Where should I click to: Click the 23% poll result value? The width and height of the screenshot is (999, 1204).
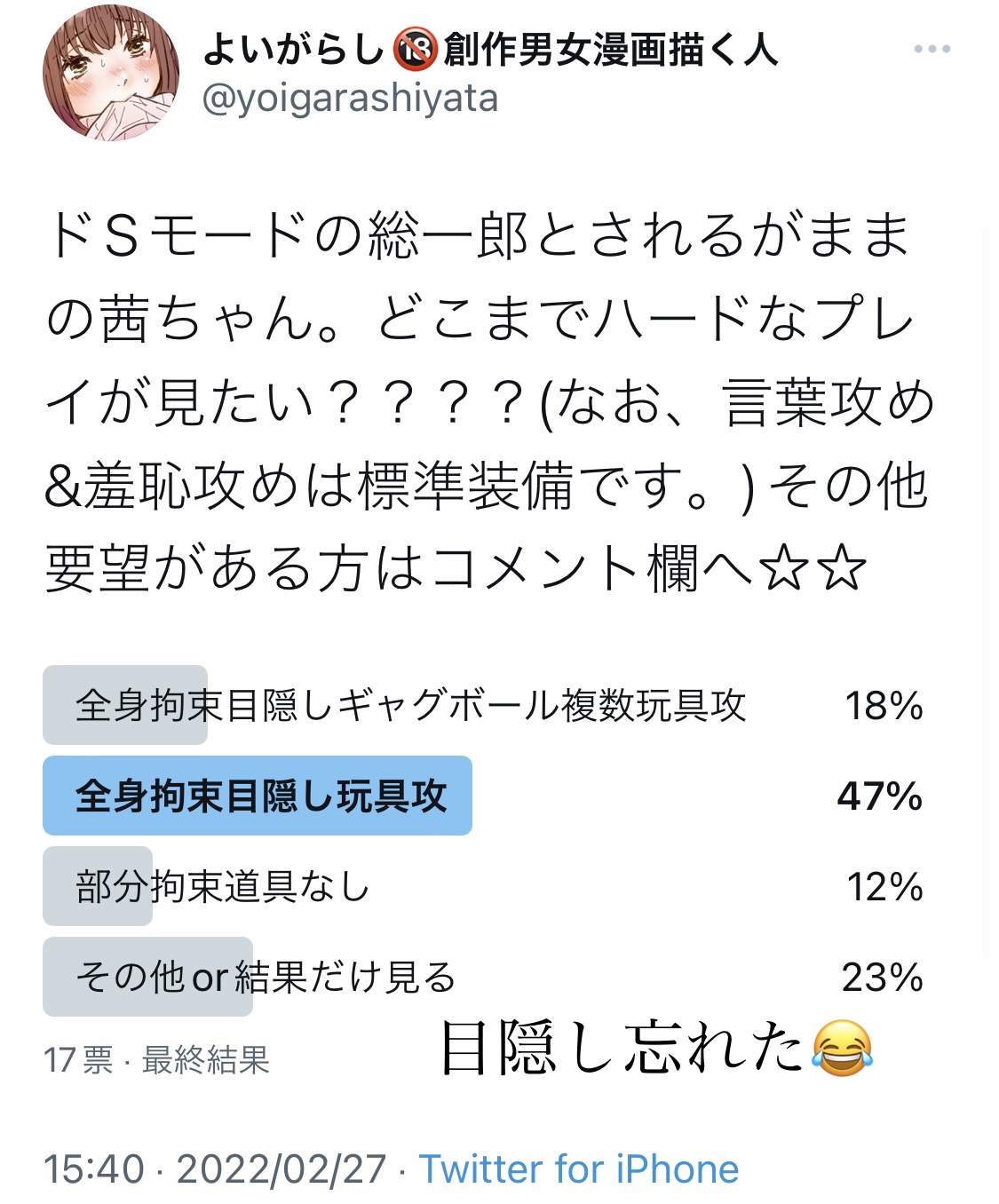pyautogui.click(x=883, y=978)
